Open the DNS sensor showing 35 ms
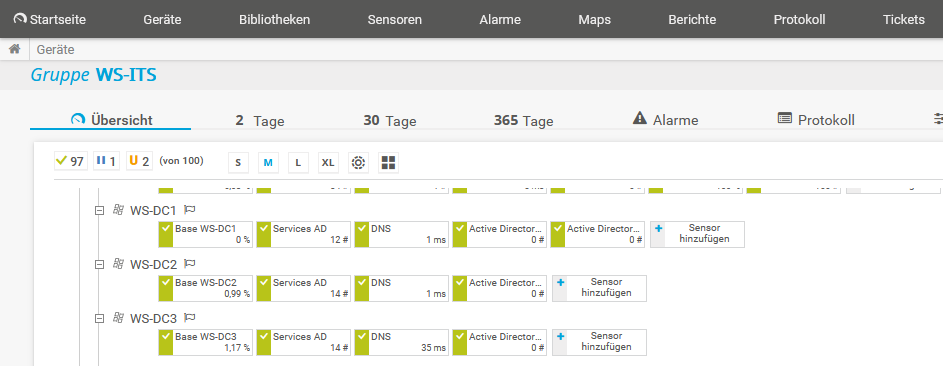The height and width of the screenshot is (366, 943). (x=402, y=343)
